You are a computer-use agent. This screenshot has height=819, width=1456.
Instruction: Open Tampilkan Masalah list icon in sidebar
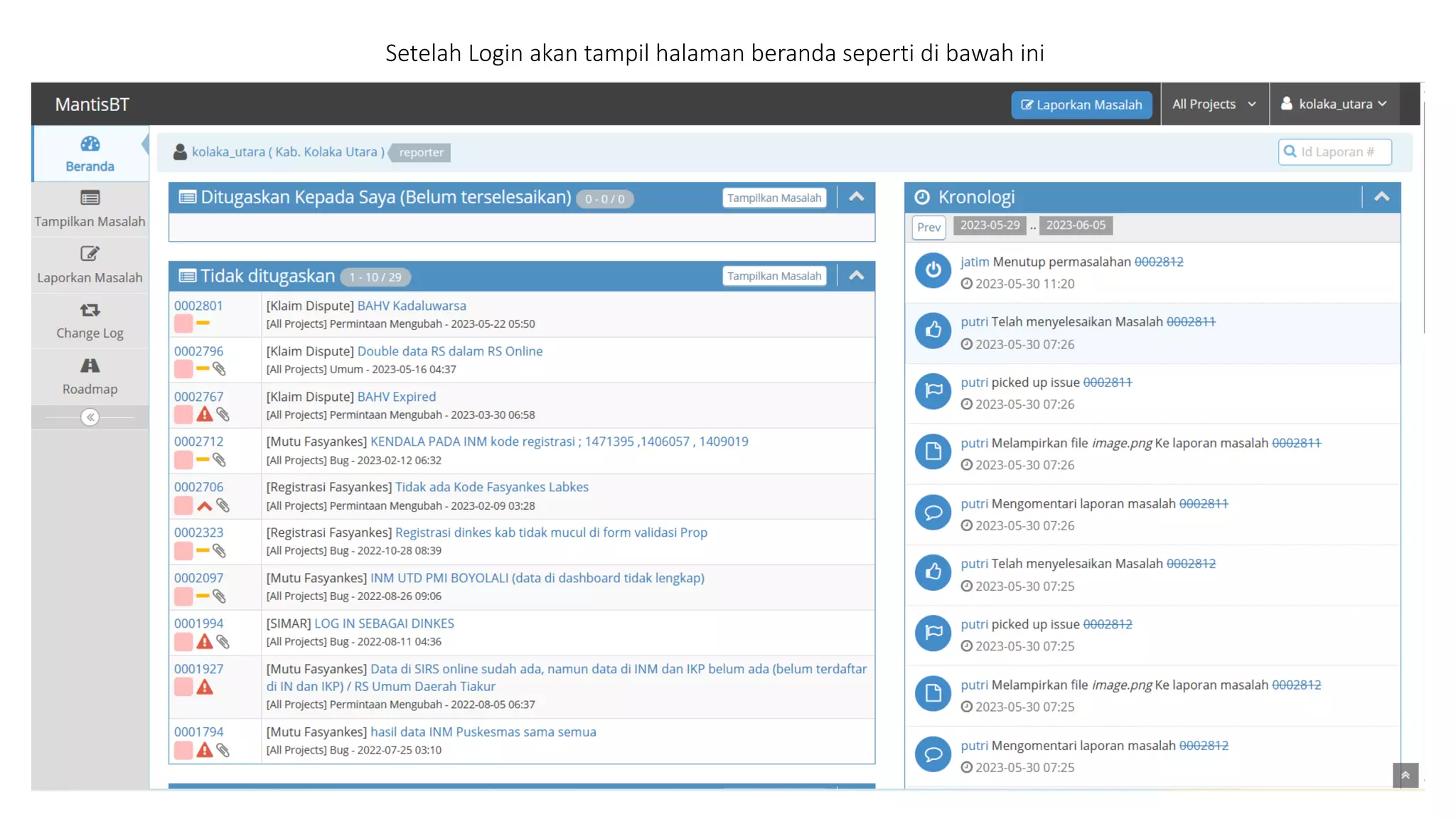[90, 198]
